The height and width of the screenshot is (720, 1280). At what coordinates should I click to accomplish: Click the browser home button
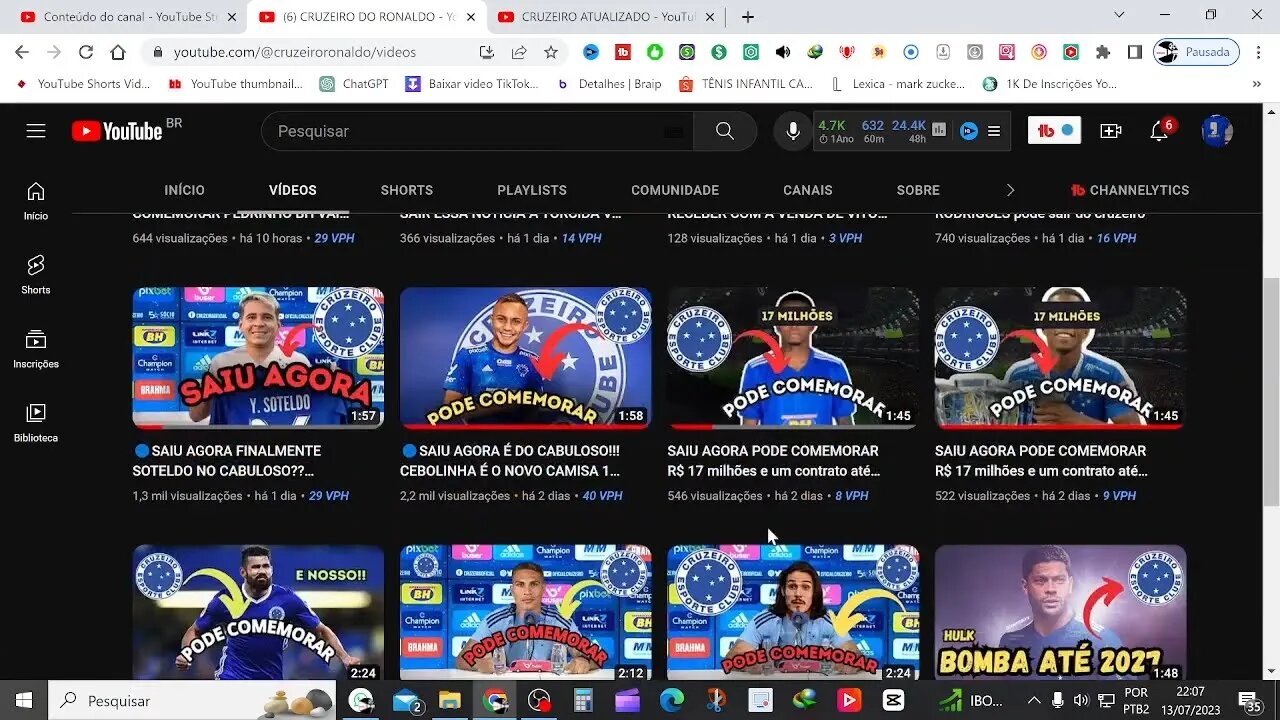[x=118, y=52]
